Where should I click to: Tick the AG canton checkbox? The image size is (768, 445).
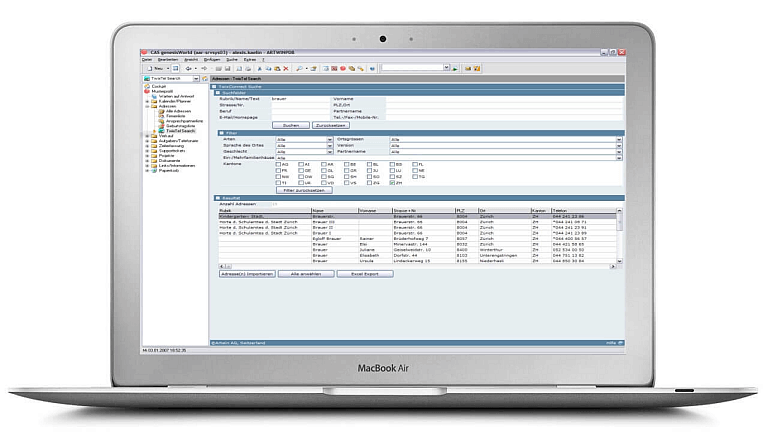point(278,164)
